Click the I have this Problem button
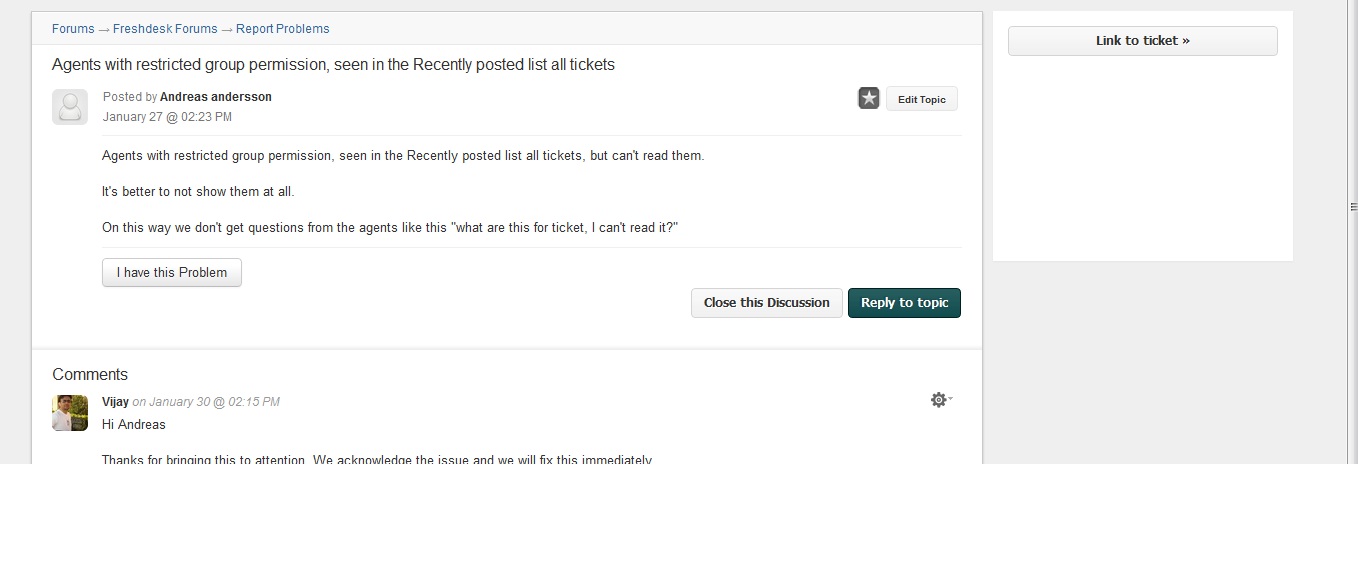 tap(172, 273)
